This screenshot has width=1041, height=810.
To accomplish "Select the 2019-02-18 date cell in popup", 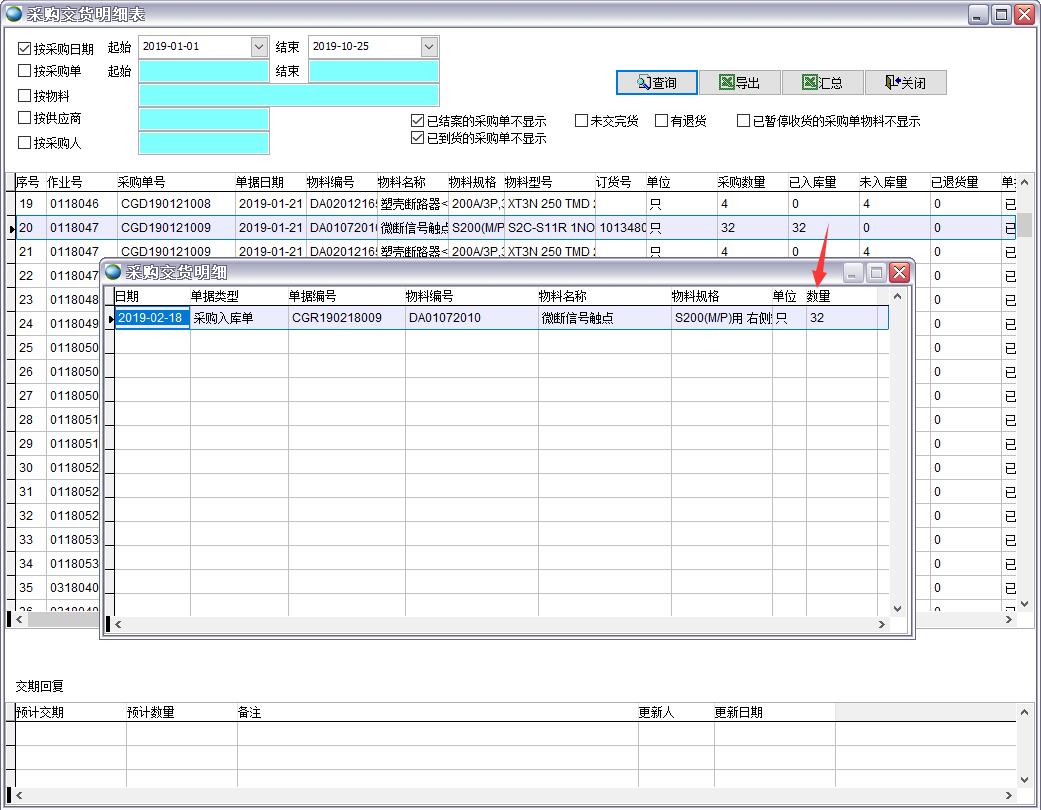I will pos(152,318).
